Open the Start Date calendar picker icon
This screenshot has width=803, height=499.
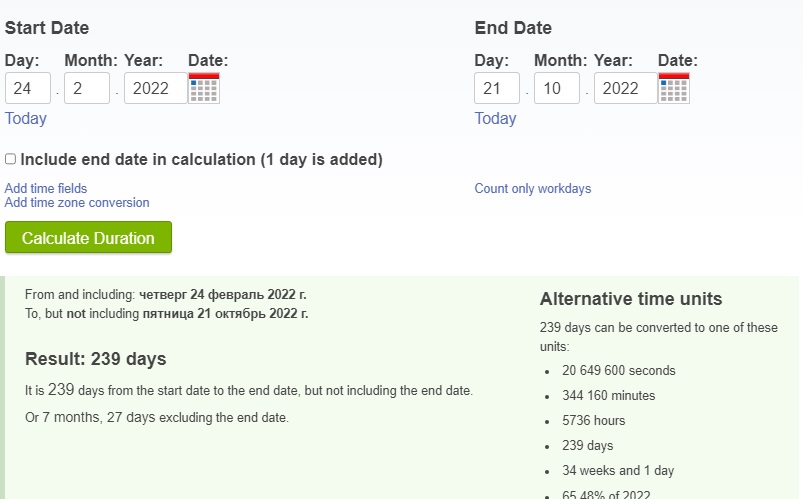tap(204, 88)
